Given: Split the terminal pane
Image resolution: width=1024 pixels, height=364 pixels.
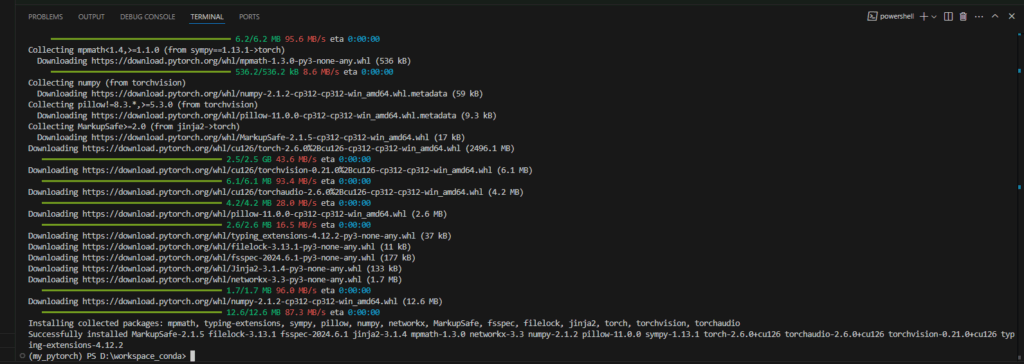Looking at the screenshot, I should click(948, 16).
